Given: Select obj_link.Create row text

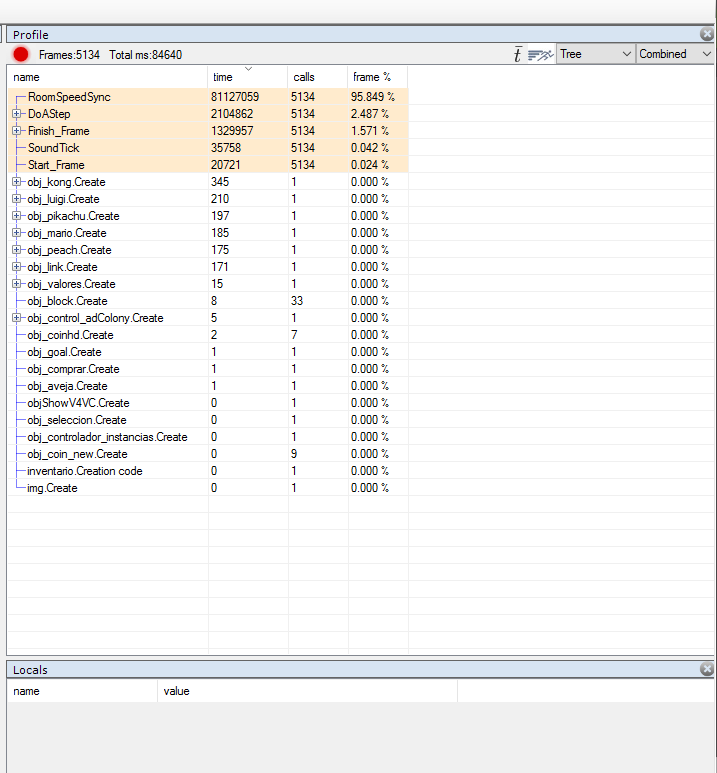Looking at the screenshot, I should pyautogui.click(x=63, y=267).
